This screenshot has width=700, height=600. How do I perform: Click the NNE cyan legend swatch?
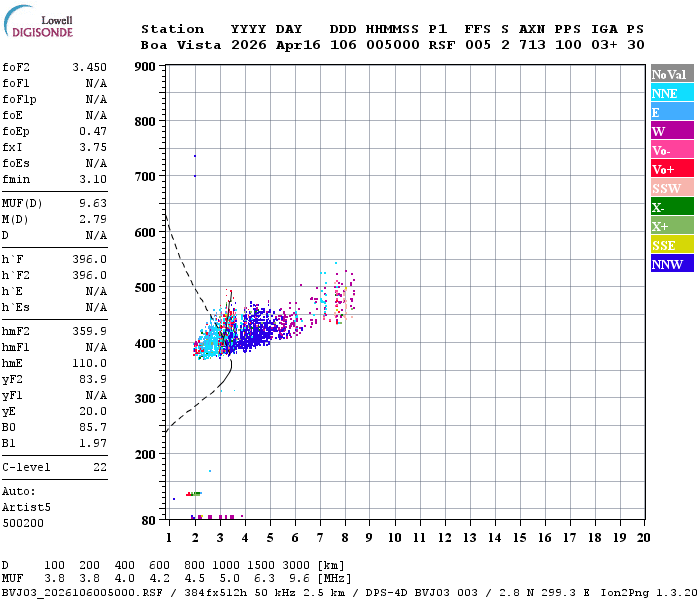point(672,93)
